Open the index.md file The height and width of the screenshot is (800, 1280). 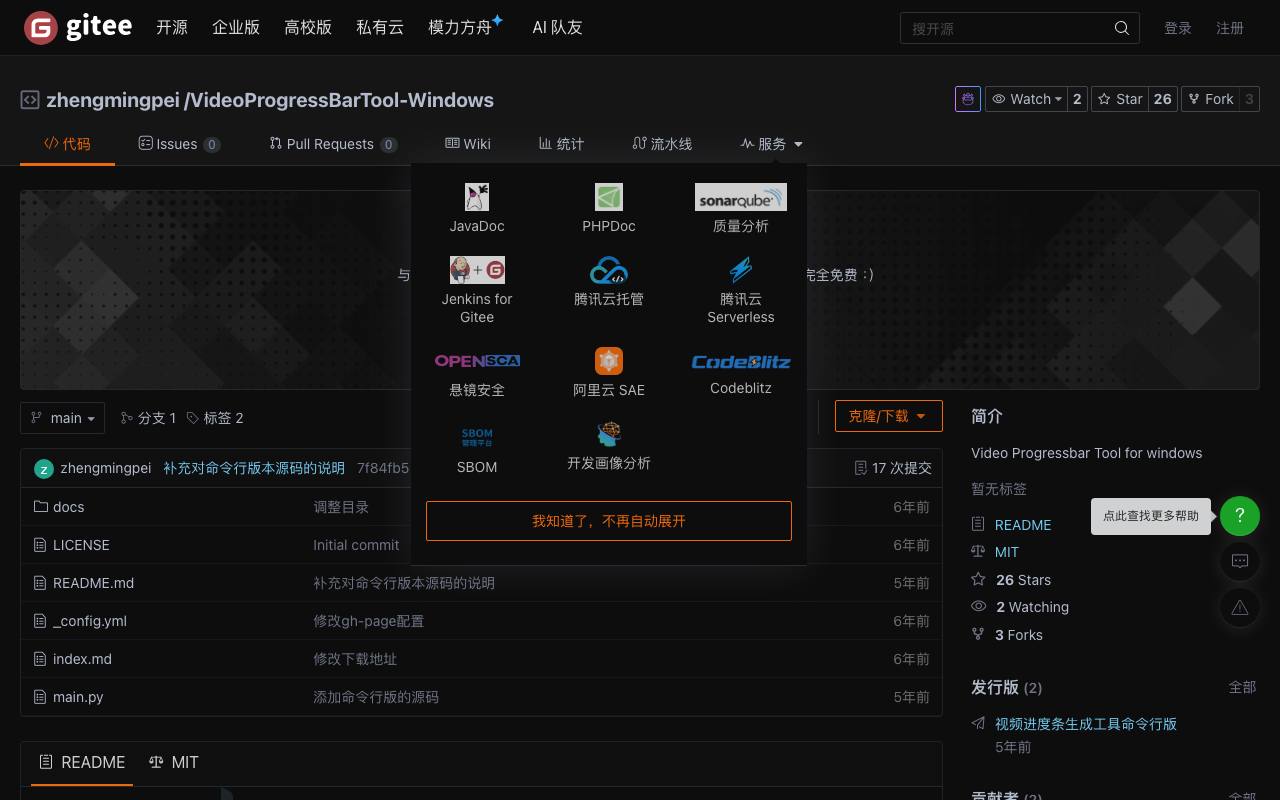coord(82,659)
